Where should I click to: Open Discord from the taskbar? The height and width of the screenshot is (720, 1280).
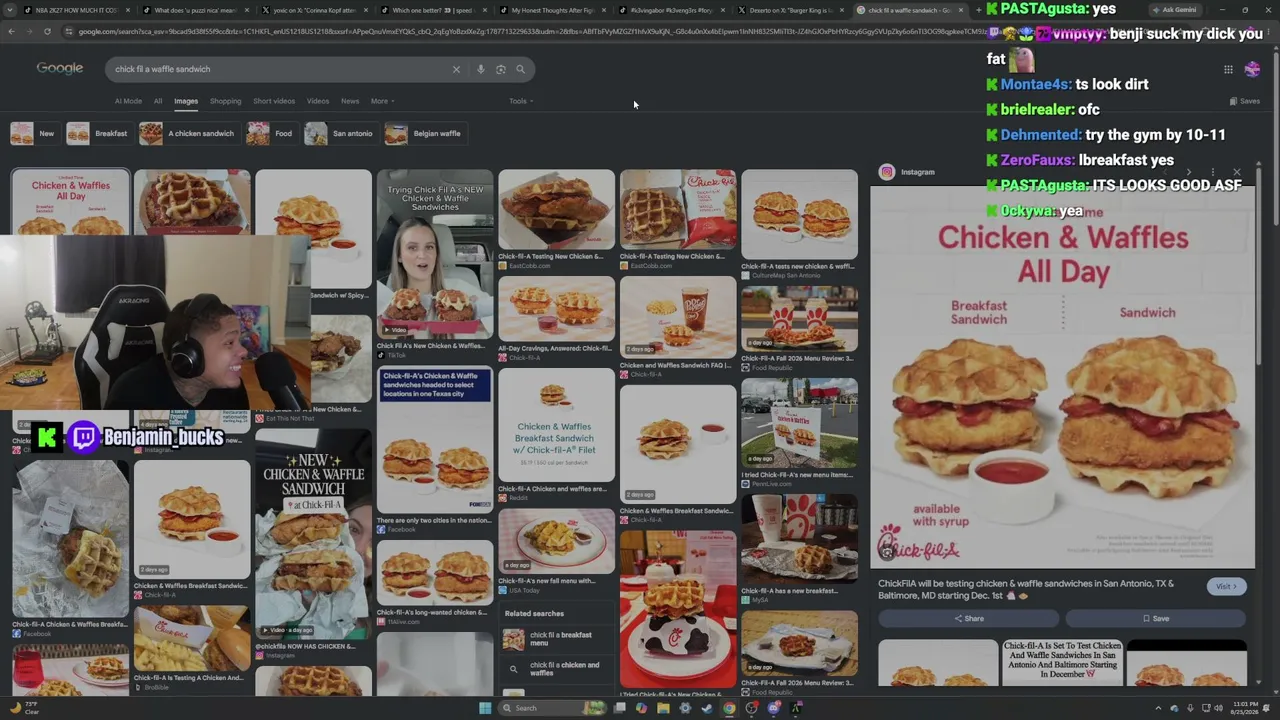click(x=774, y=708)
